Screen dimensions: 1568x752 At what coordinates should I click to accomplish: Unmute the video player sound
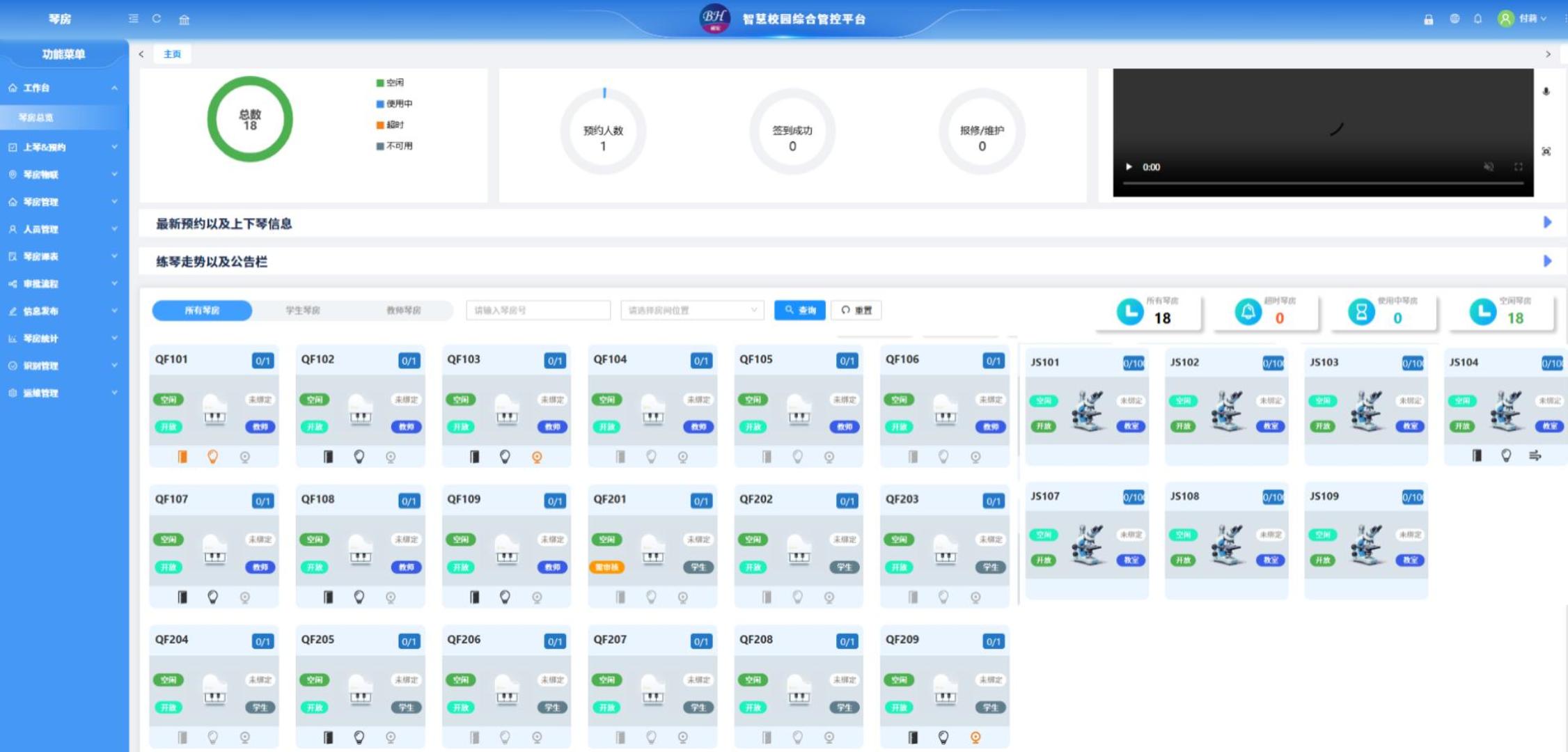point(1488,166)
